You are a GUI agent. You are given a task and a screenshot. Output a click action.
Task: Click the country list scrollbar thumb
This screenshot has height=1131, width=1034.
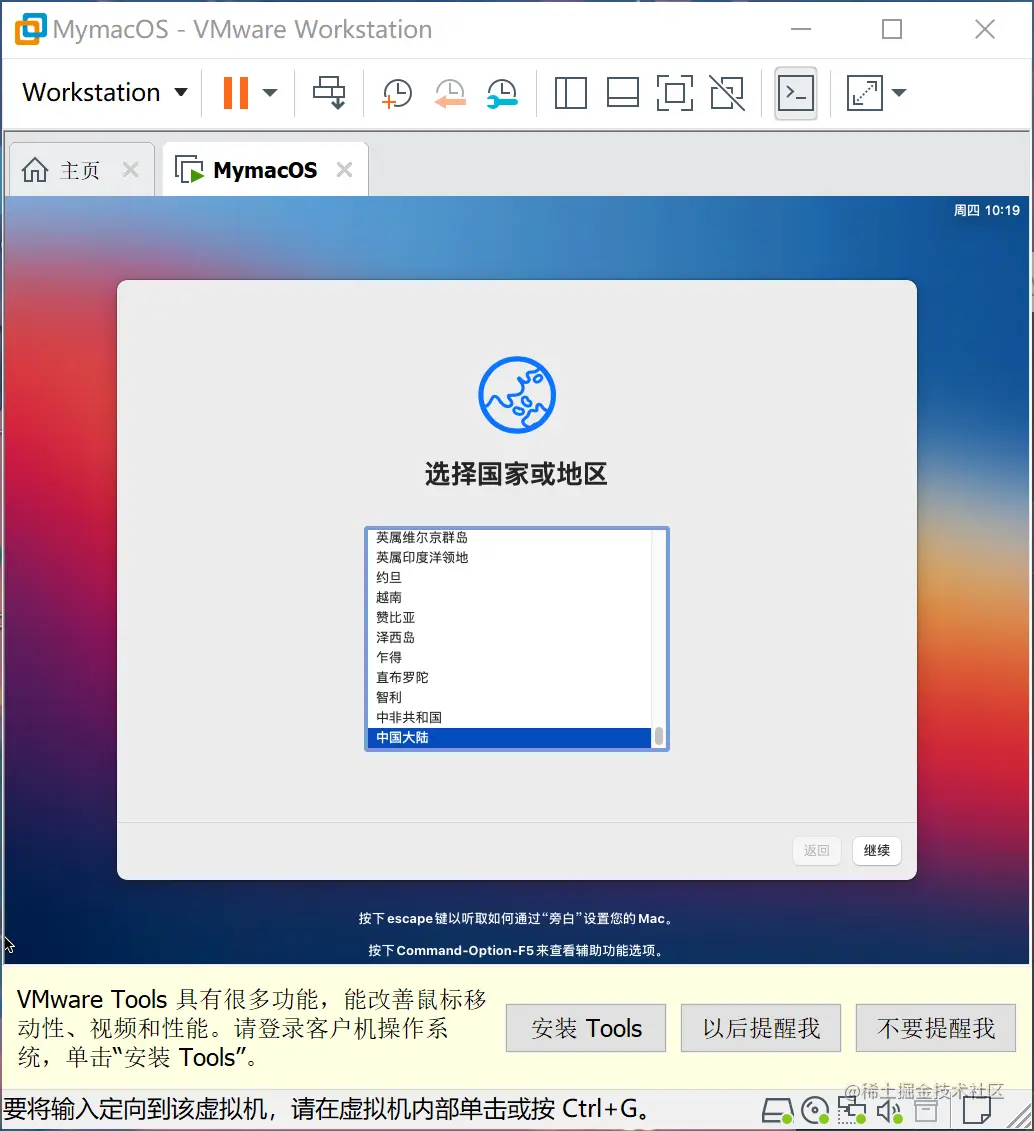click(x=659, y=736)
